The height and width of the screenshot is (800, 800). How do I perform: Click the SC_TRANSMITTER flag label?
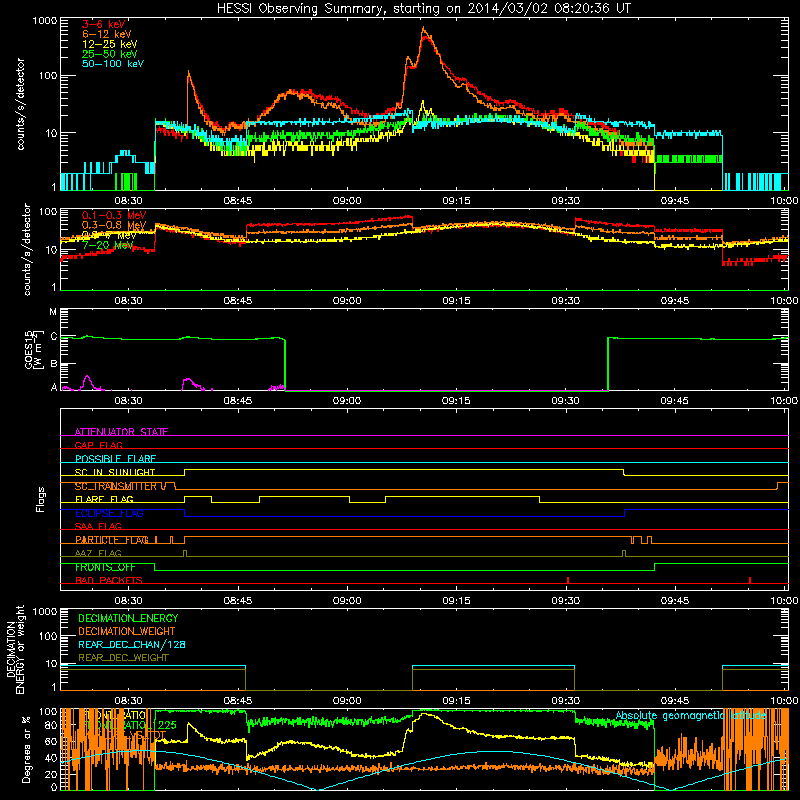116,486
